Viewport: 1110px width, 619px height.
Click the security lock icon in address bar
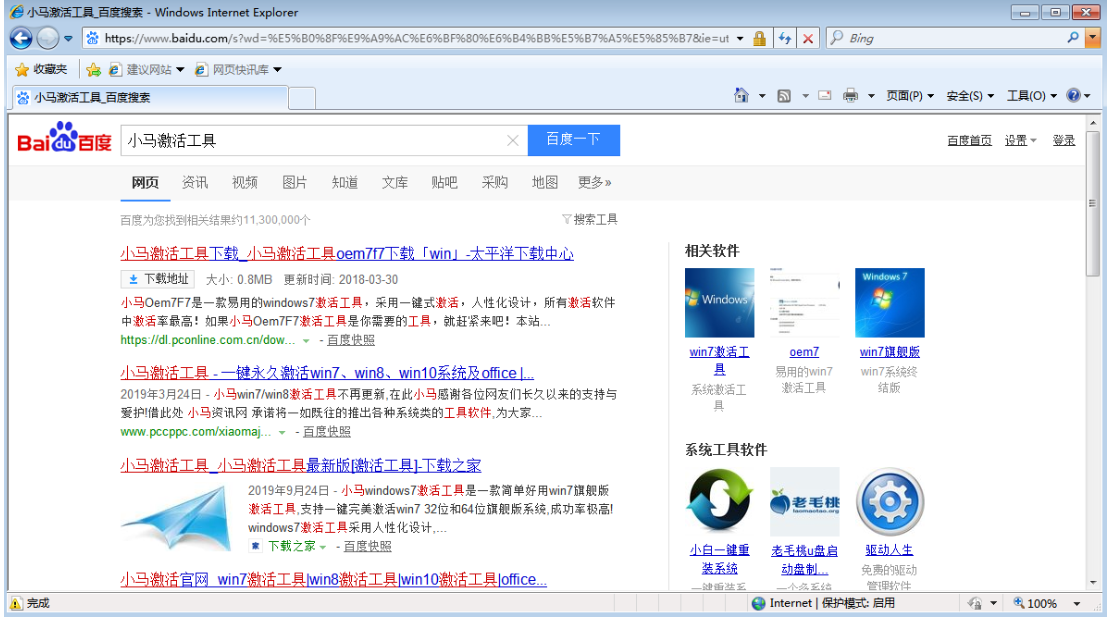point(760,39)
